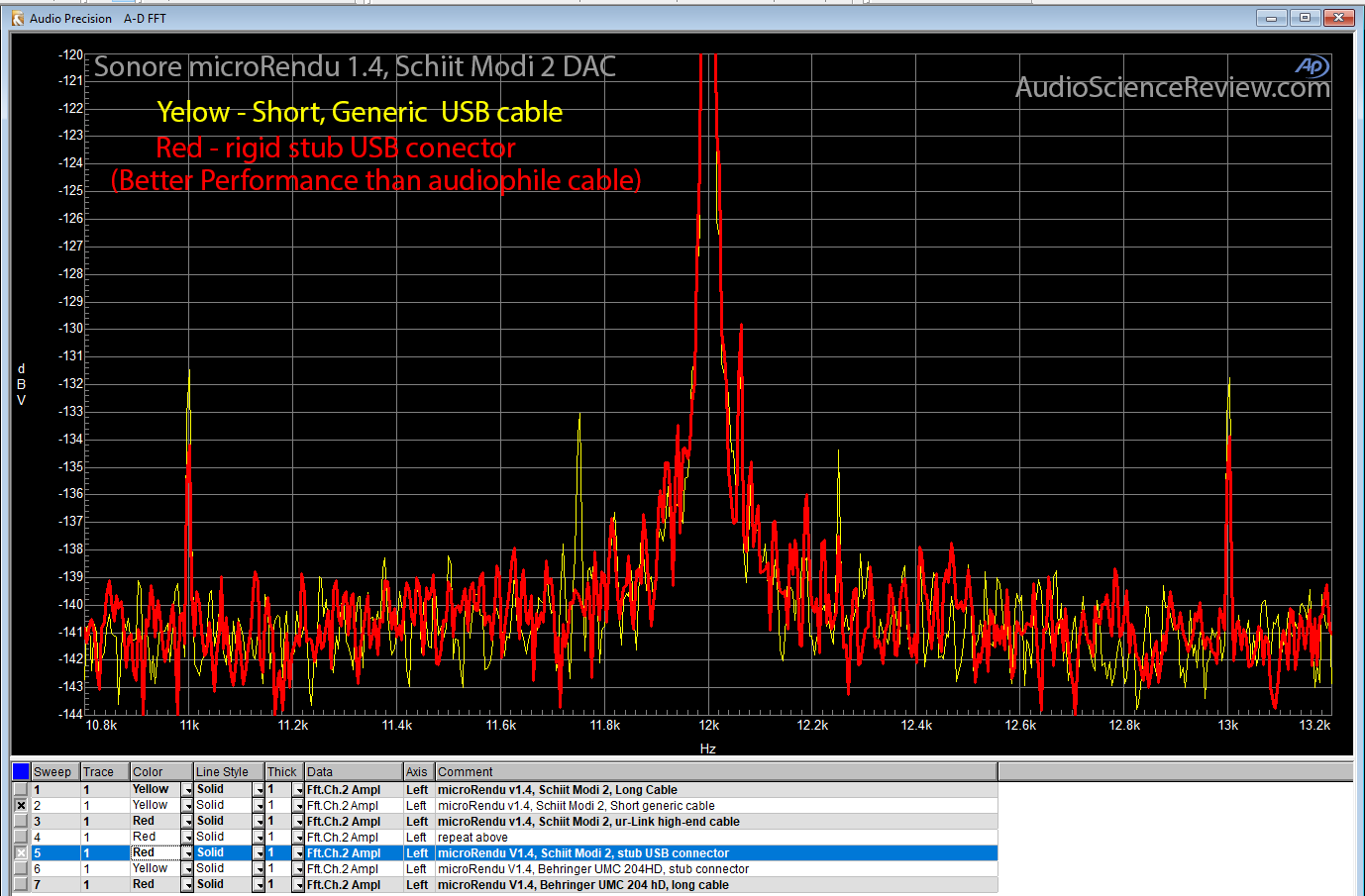
Task: Open the Thick dropdown for sweep 2
Action: pyautogui.click(x=297, y=806)
